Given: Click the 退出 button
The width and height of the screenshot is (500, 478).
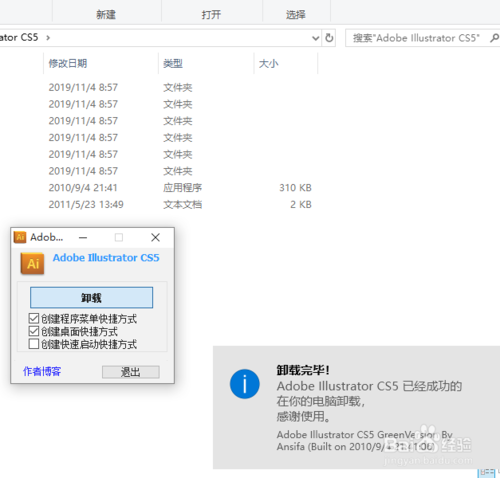Looking at the screenshot, I should (x=131, y=372).
